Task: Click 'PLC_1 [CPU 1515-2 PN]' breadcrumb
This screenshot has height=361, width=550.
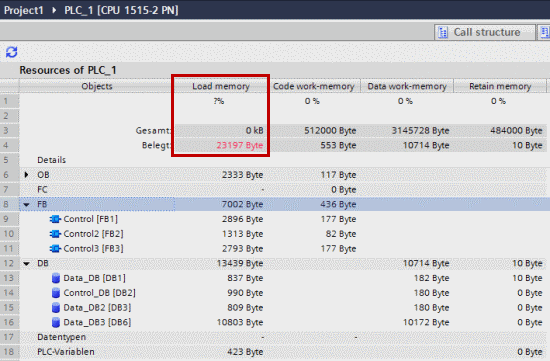Action: 121,10
